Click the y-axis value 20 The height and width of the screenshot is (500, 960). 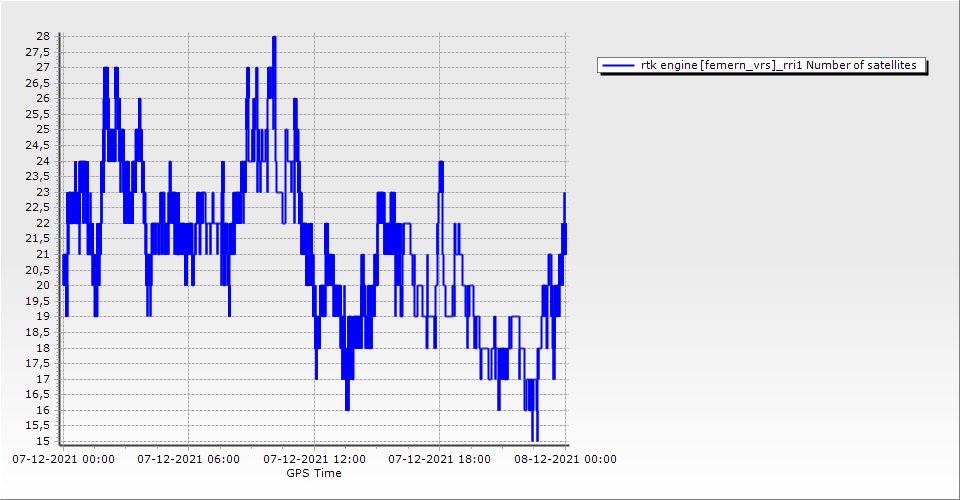[43, 286]
